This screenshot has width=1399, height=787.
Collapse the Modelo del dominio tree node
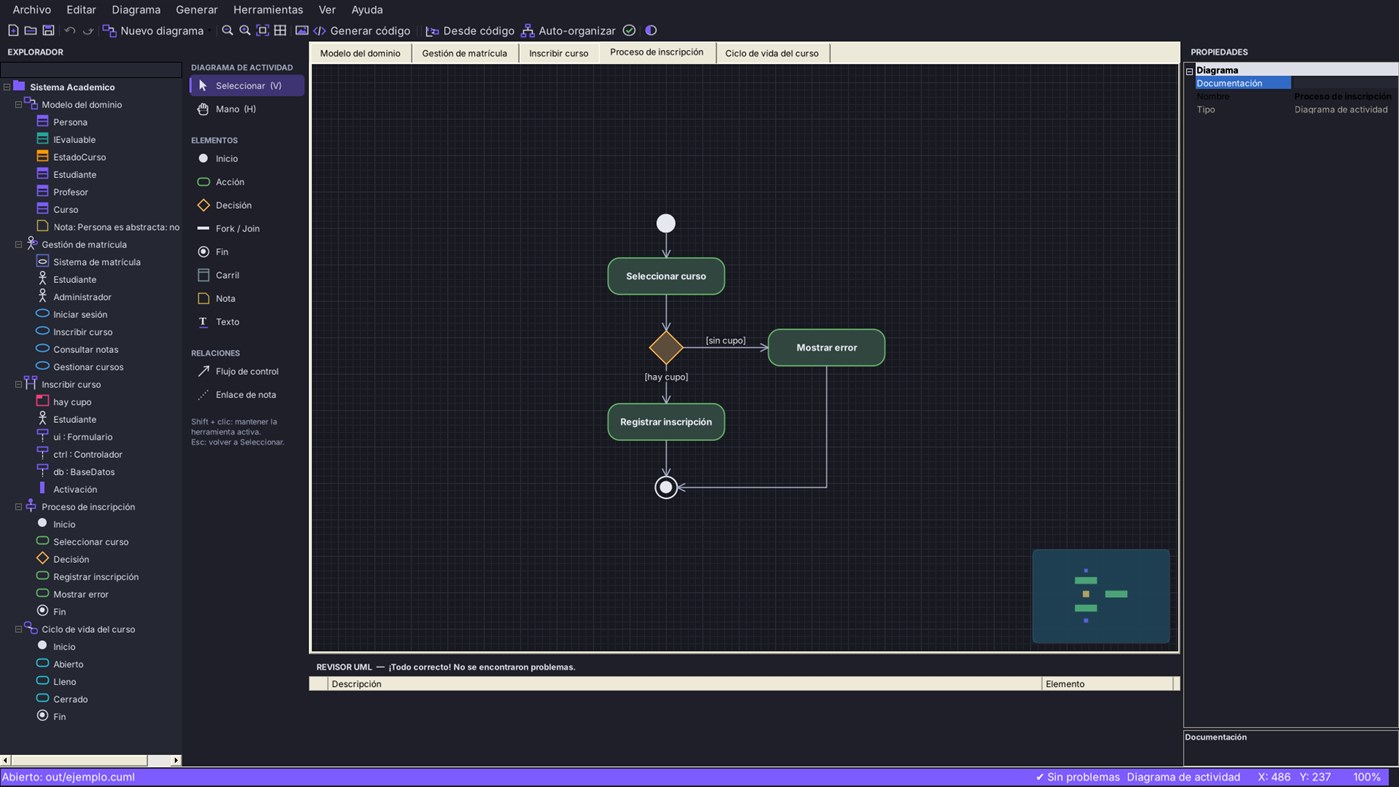pos(18,105)
